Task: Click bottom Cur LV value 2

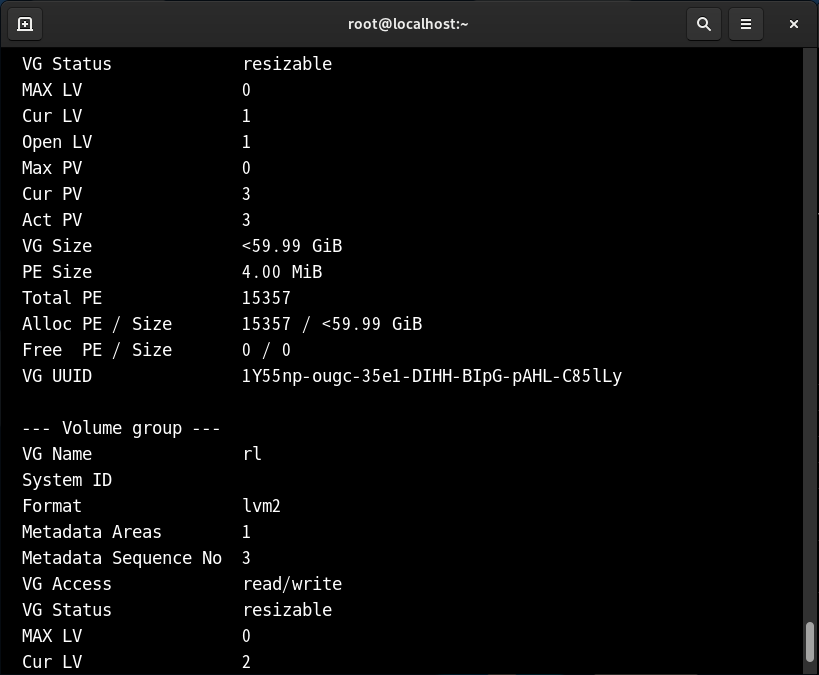Action: tap(246, 662)
